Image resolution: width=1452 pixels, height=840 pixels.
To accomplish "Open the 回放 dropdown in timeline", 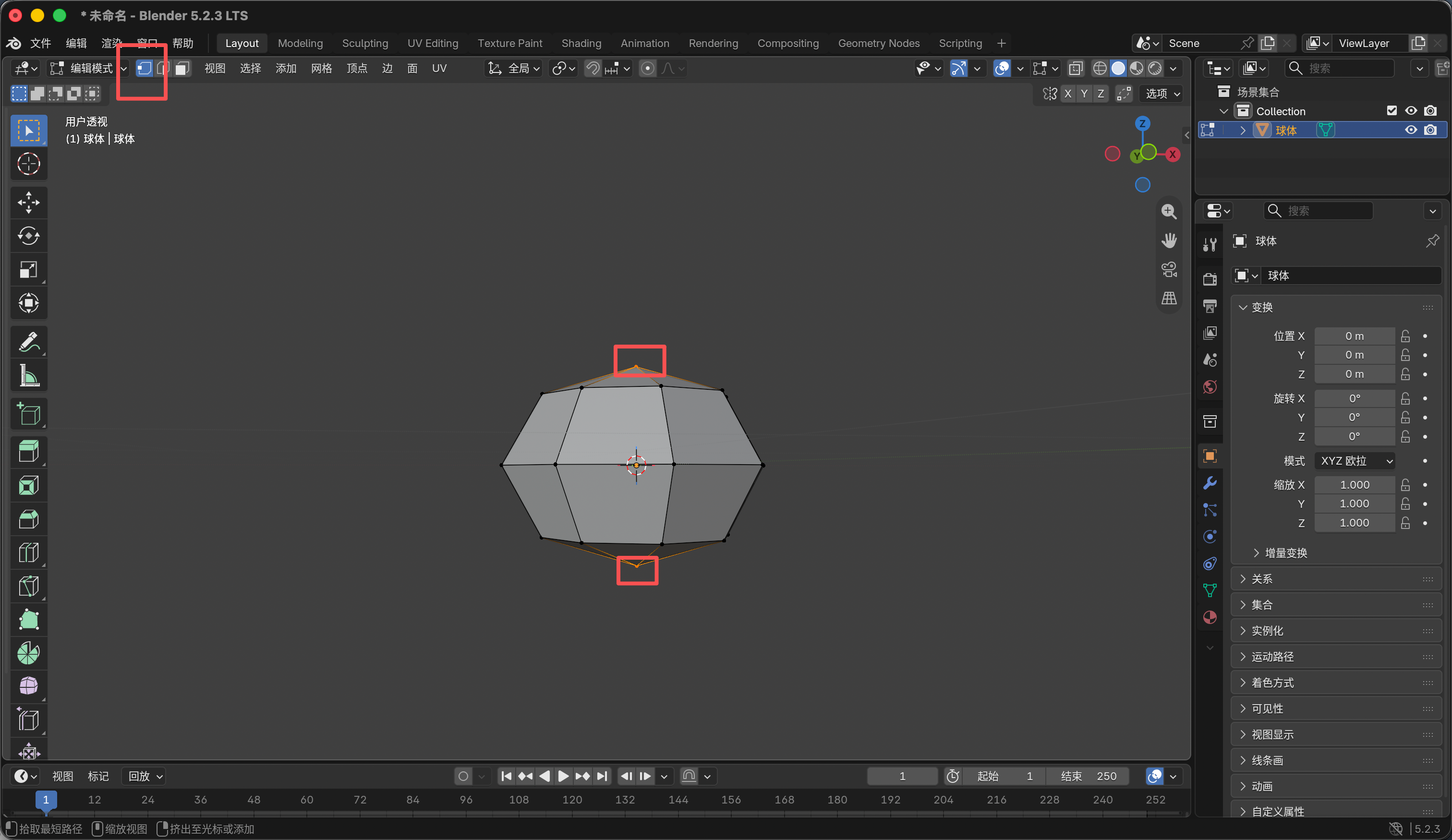I will click(145, 776).
